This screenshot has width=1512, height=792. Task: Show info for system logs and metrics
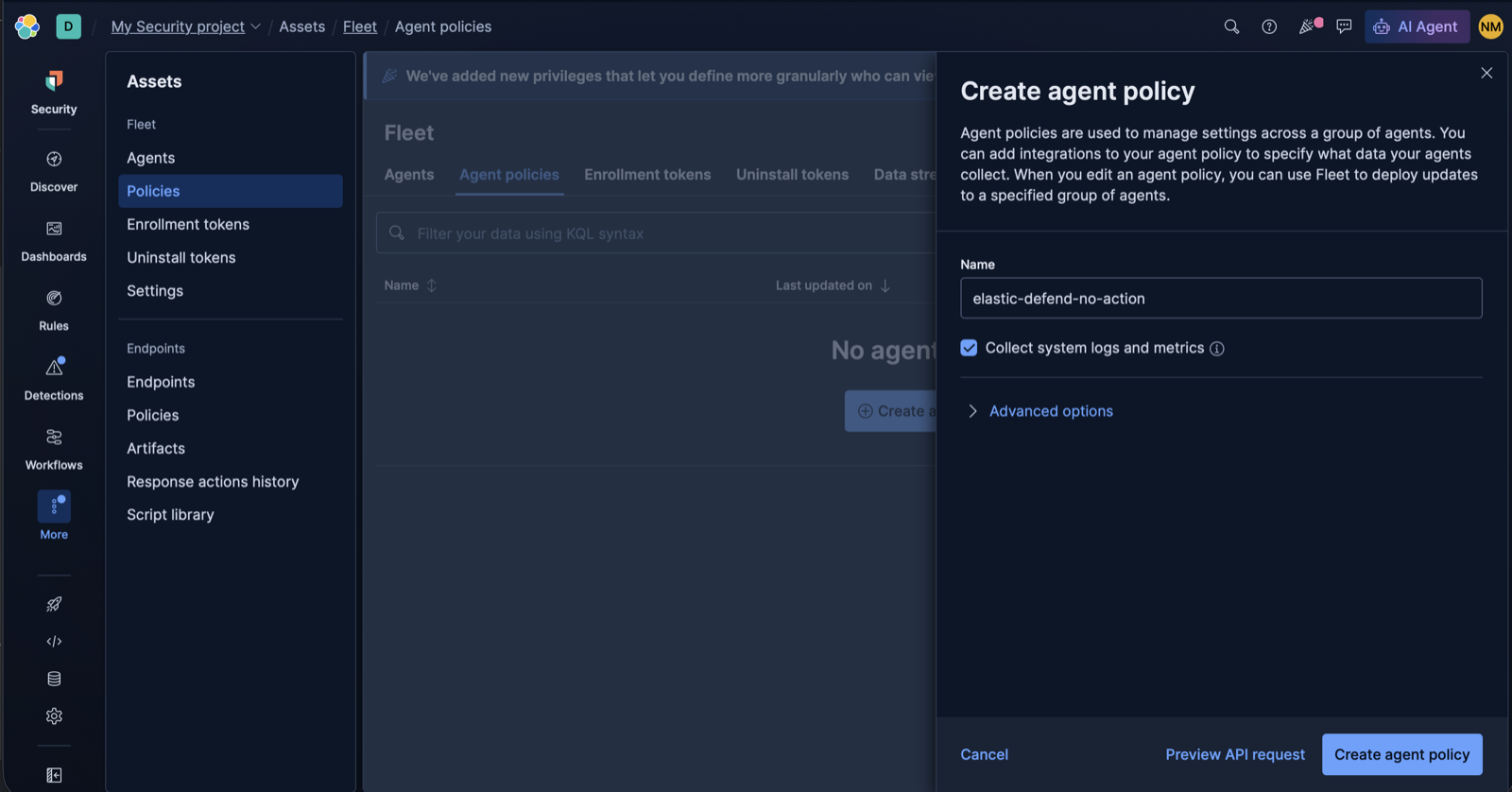(x=1217, y=349)
